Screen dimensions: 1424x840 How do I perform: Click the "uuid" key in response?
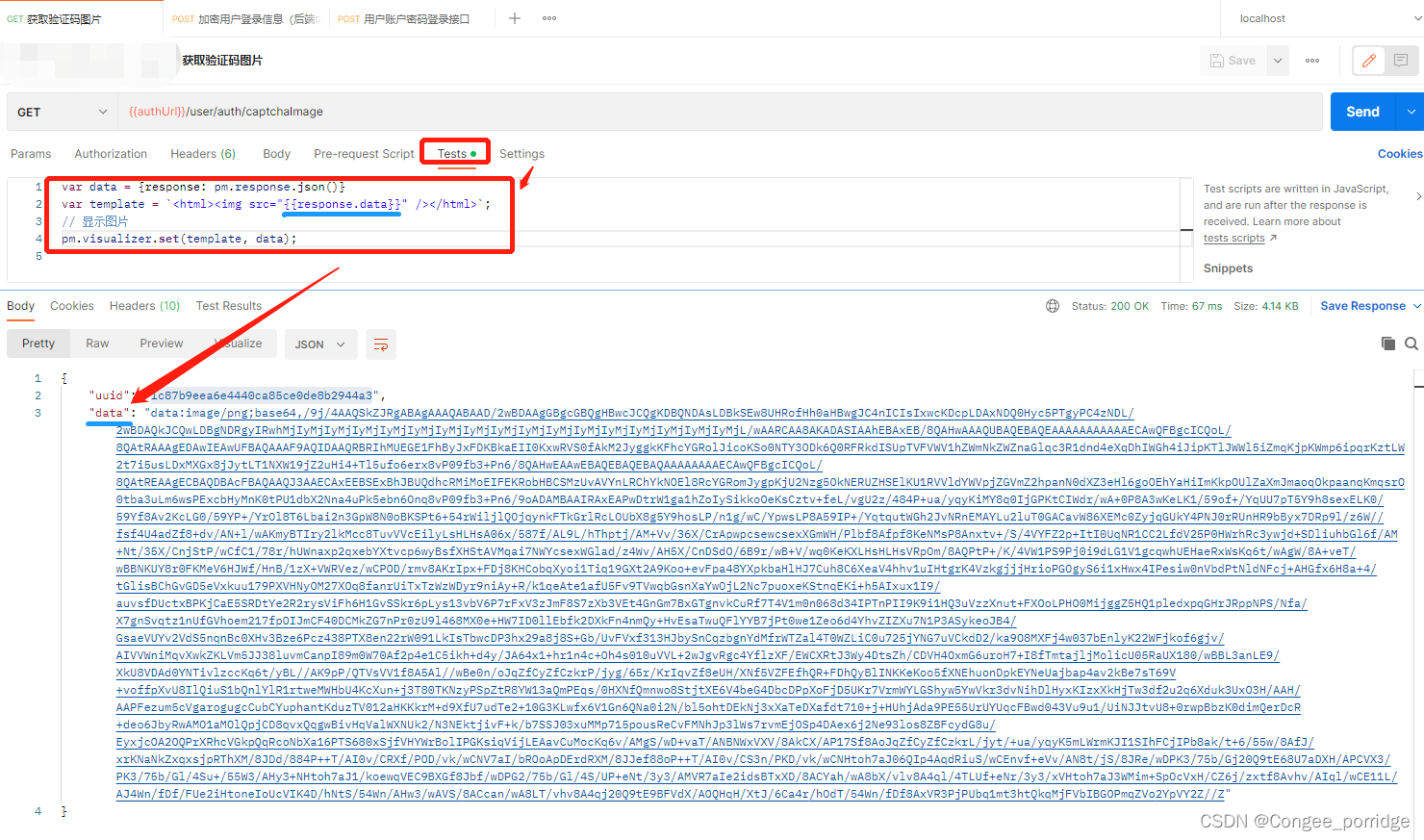tap(109, 395)
